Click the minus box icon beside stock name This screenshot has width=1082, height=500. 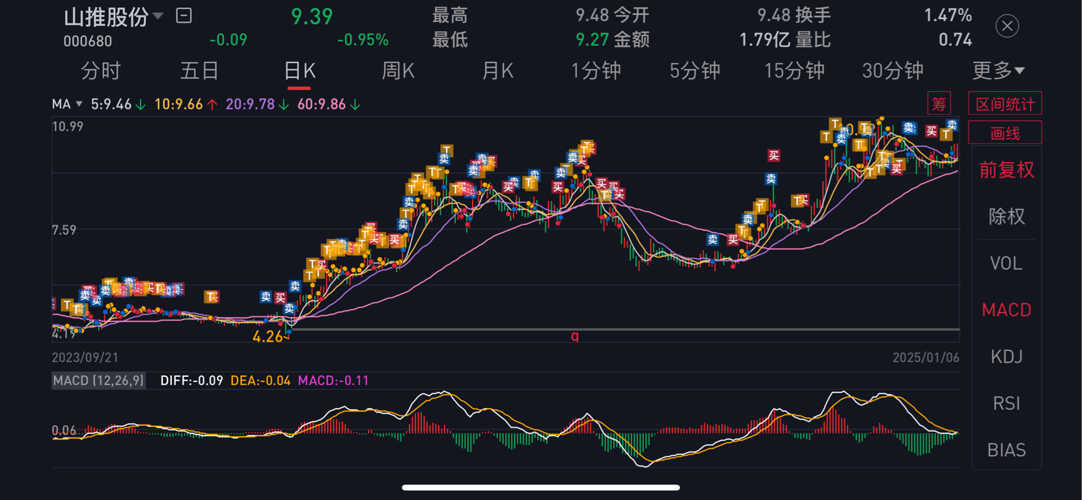184,16
